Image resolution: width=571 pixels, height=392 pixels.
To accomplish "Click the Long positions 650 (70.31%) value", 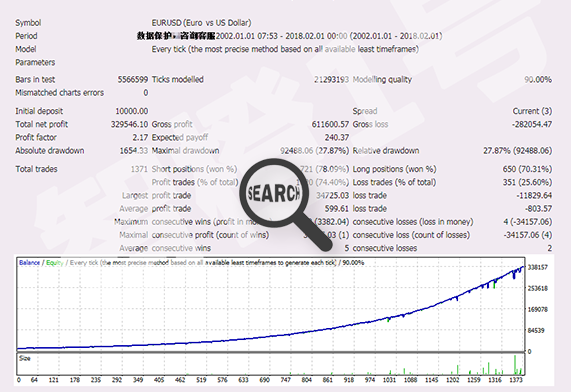I will click(x=527, y=169).
